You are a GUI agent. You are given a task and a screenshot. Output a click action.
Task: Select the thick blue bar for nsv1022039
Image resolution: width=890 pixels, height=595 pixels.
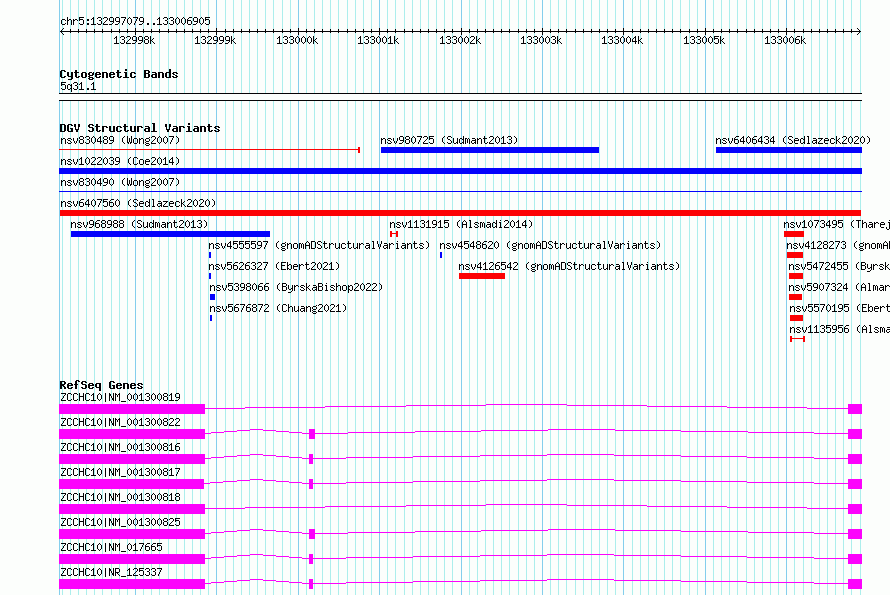tap(460, 171)
